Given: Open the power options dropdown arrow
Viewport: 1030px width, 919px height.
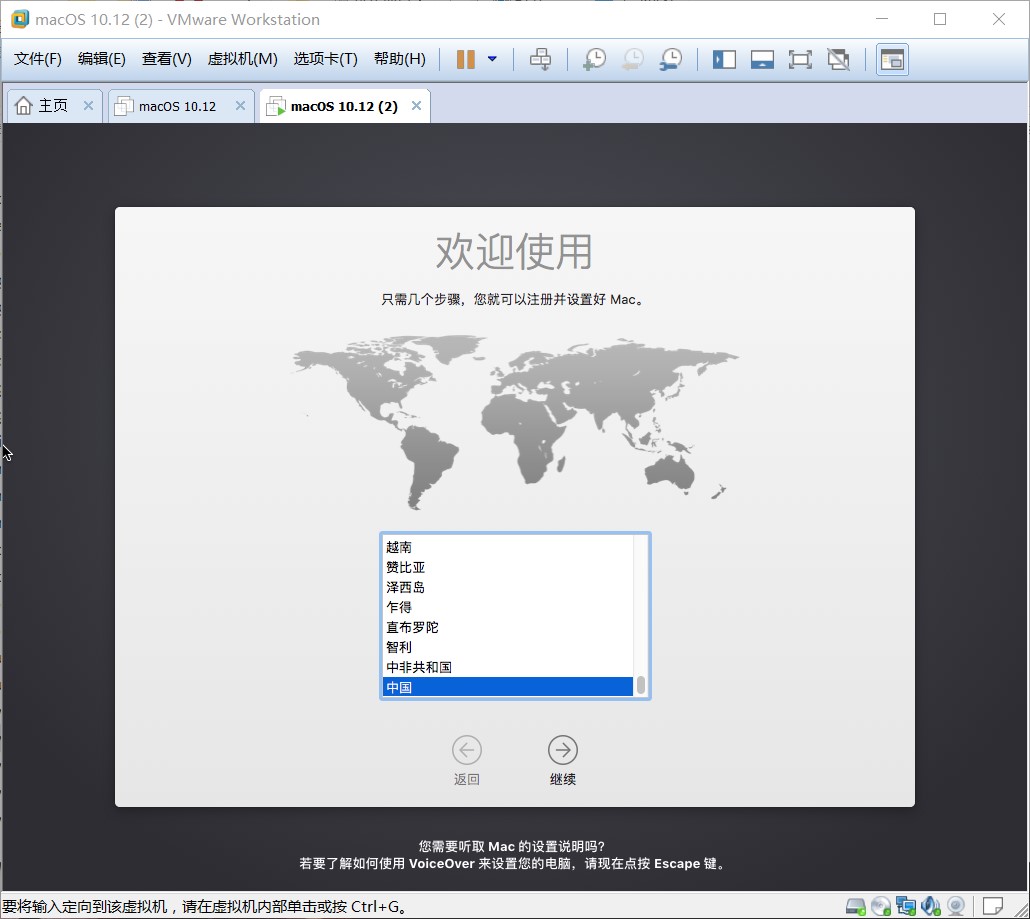Looking at the screenshot, I should 492,59.
